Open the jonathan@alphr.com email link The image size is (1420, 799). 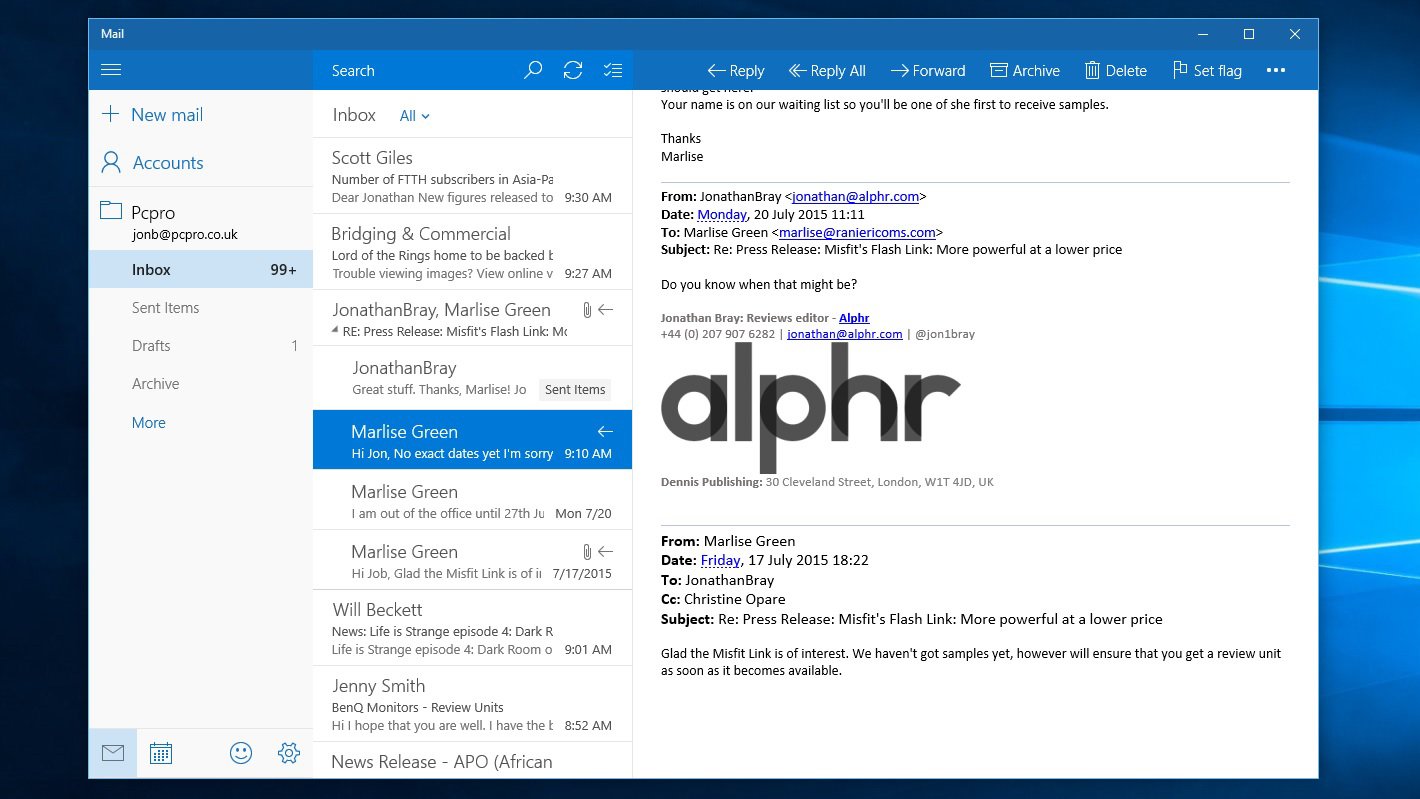(x=845, y=333)
